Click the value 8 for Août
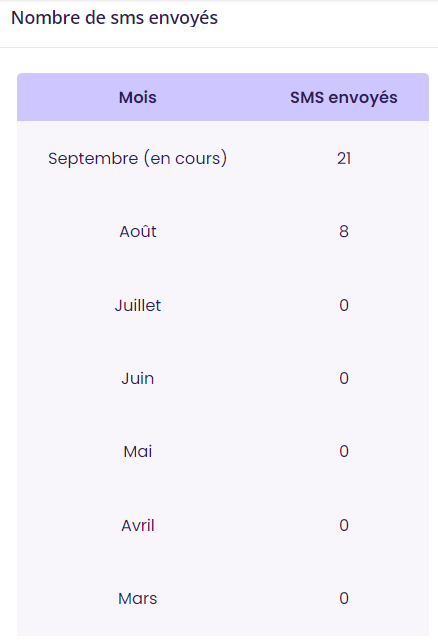The image size is (438, 642). [x=344, y=231]
